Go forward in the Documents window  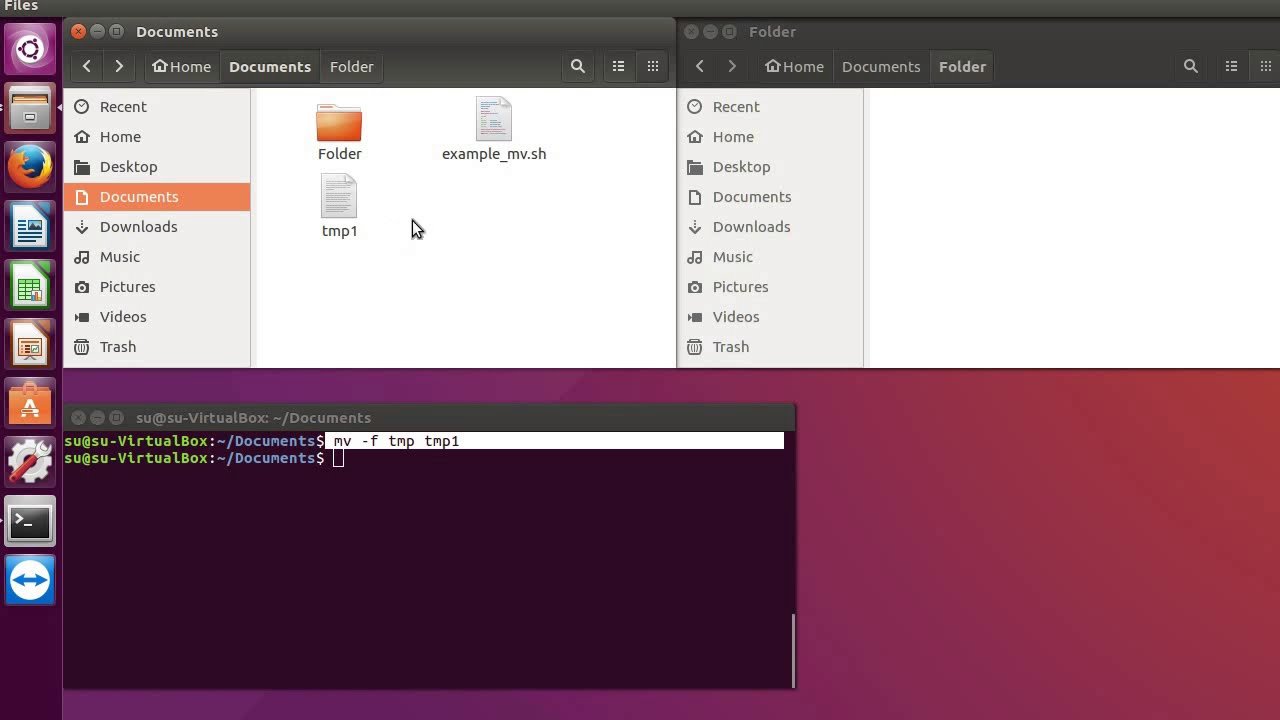119,66
